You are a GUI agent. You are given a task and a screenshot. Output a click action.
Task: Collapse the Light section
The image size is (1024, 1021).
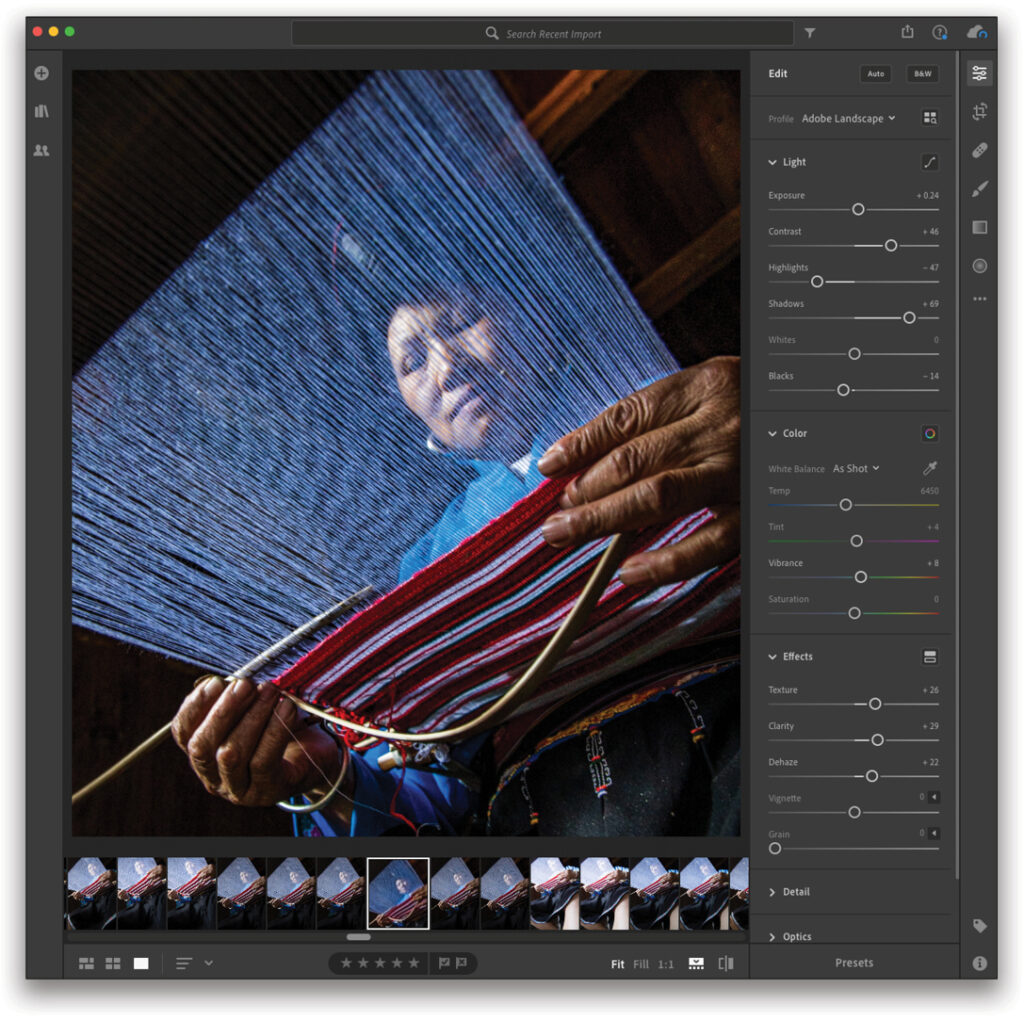772,162
